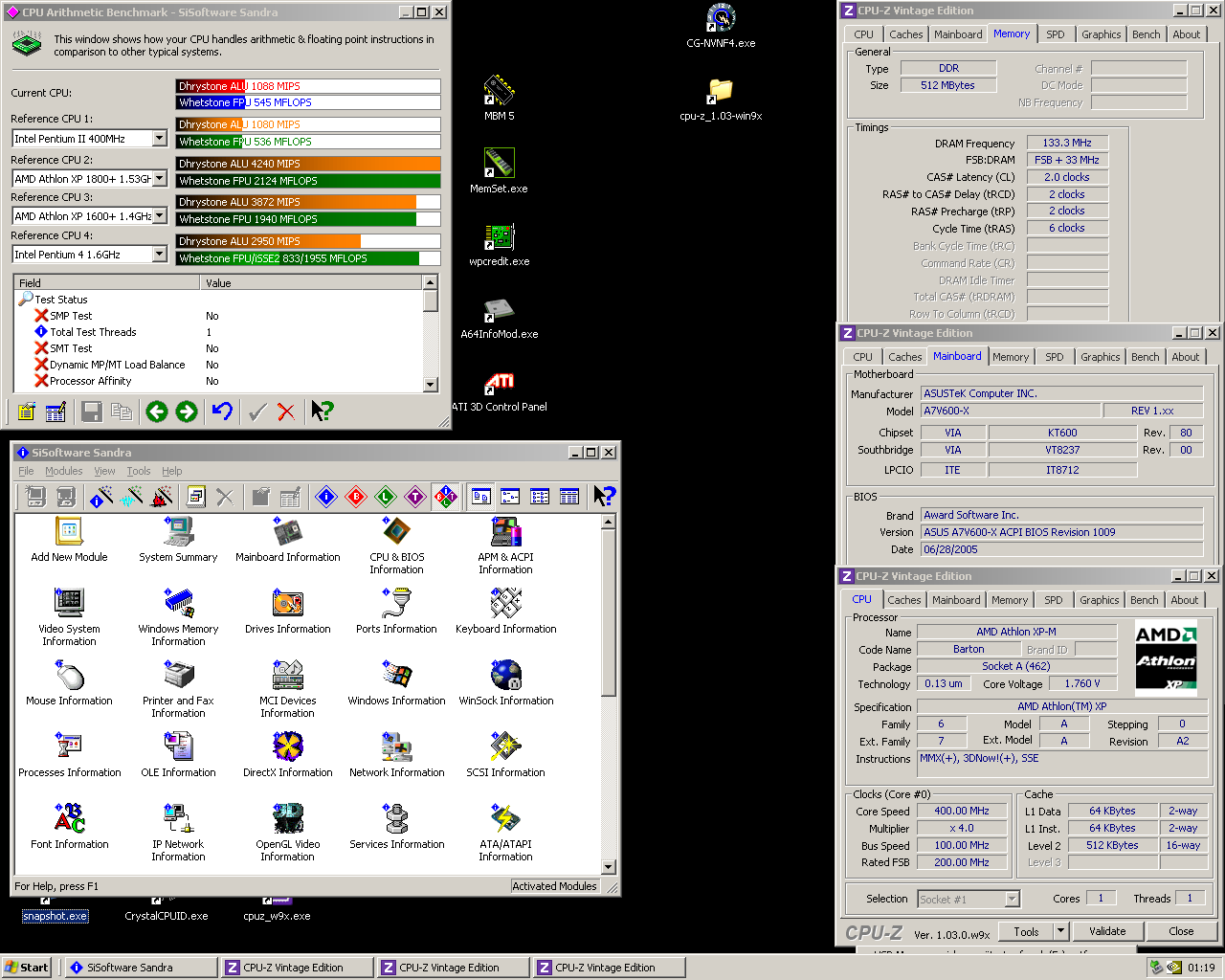The height and width of the screenshot is (980, 1225).
Task: Open the Video System Information module
Action: tap(70, 617)
